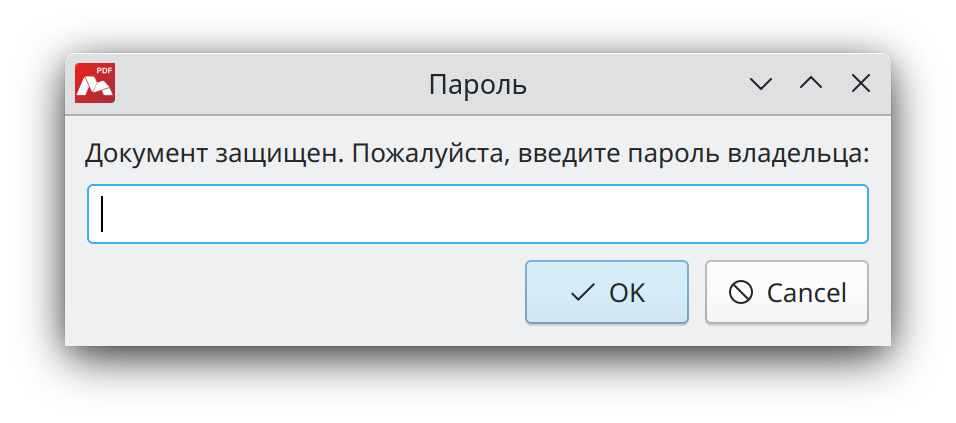This screenshot has width=956, height=423.
Task: Click the "Пароль" window title text
Action: click(477, 85)
